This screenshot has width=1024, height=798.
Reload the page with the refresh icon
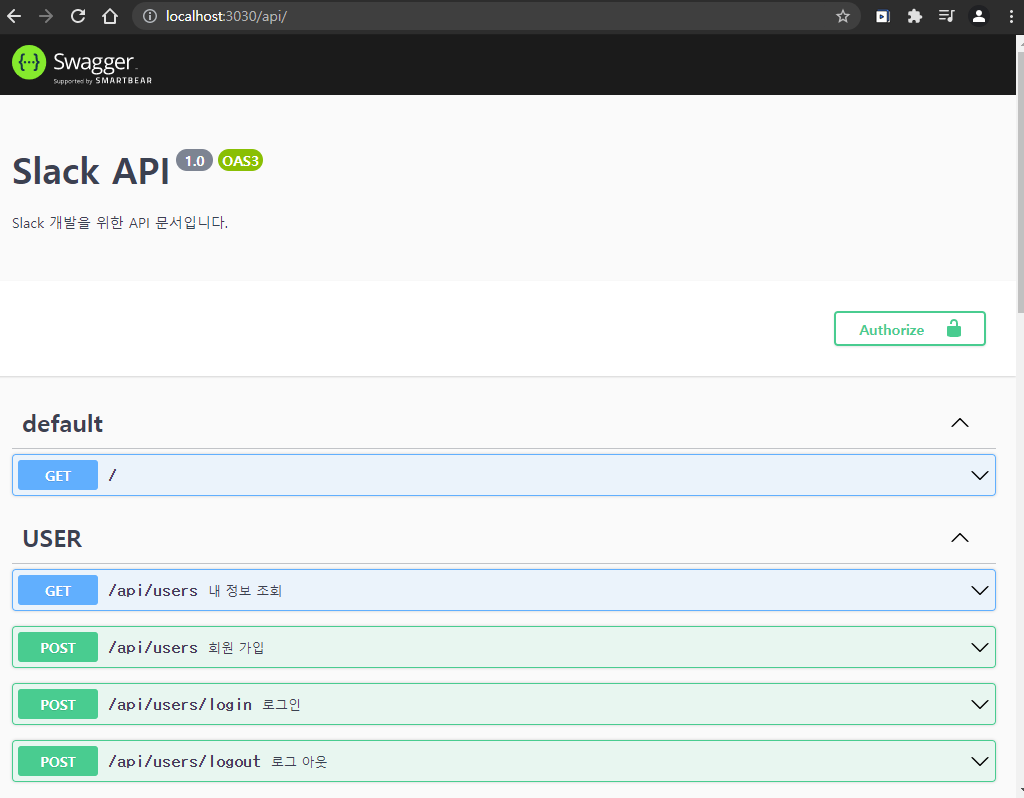pos(78,16)
